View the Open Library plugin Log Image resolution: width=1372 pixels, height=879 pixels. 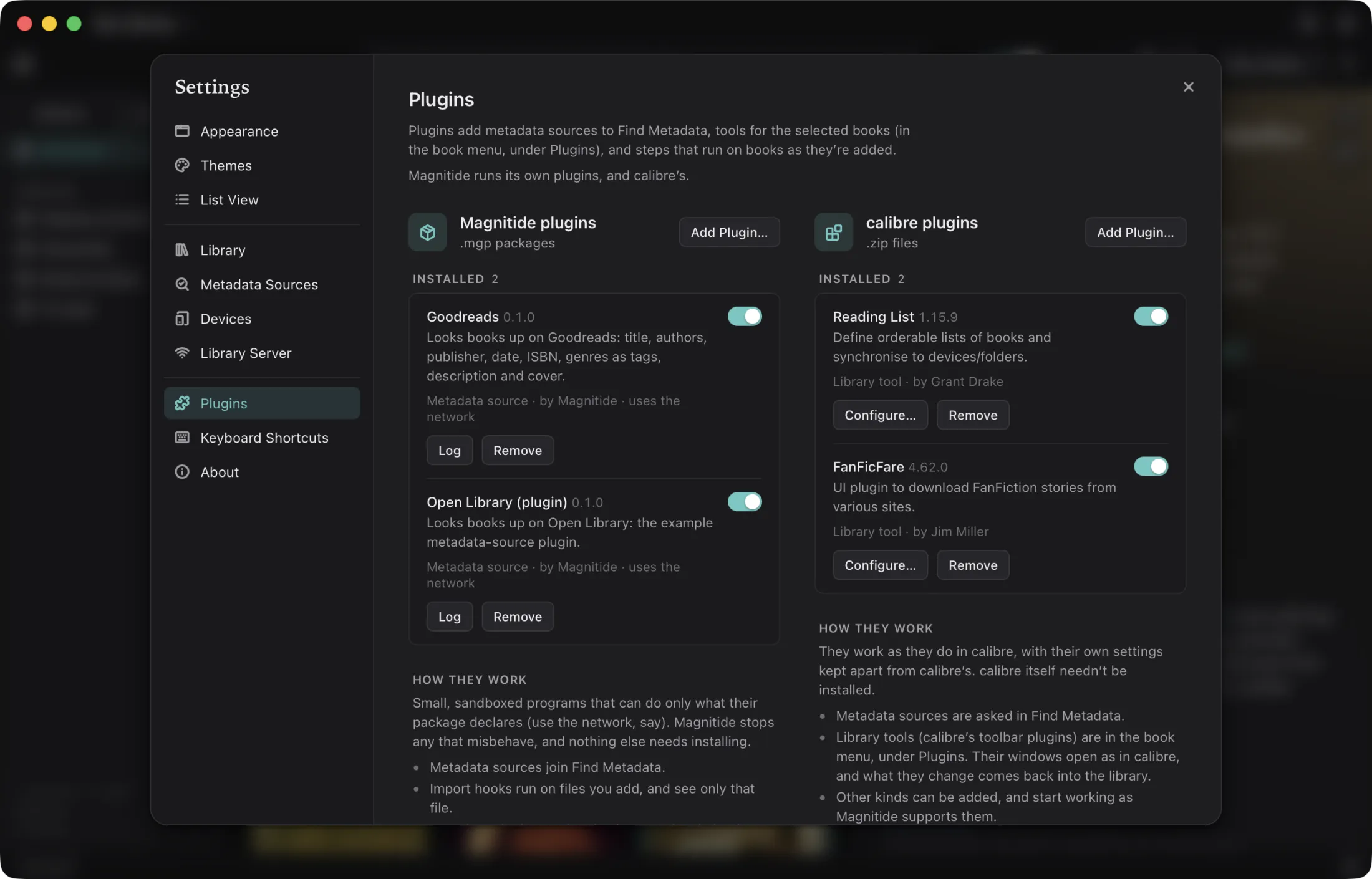[x=450, y=616]
